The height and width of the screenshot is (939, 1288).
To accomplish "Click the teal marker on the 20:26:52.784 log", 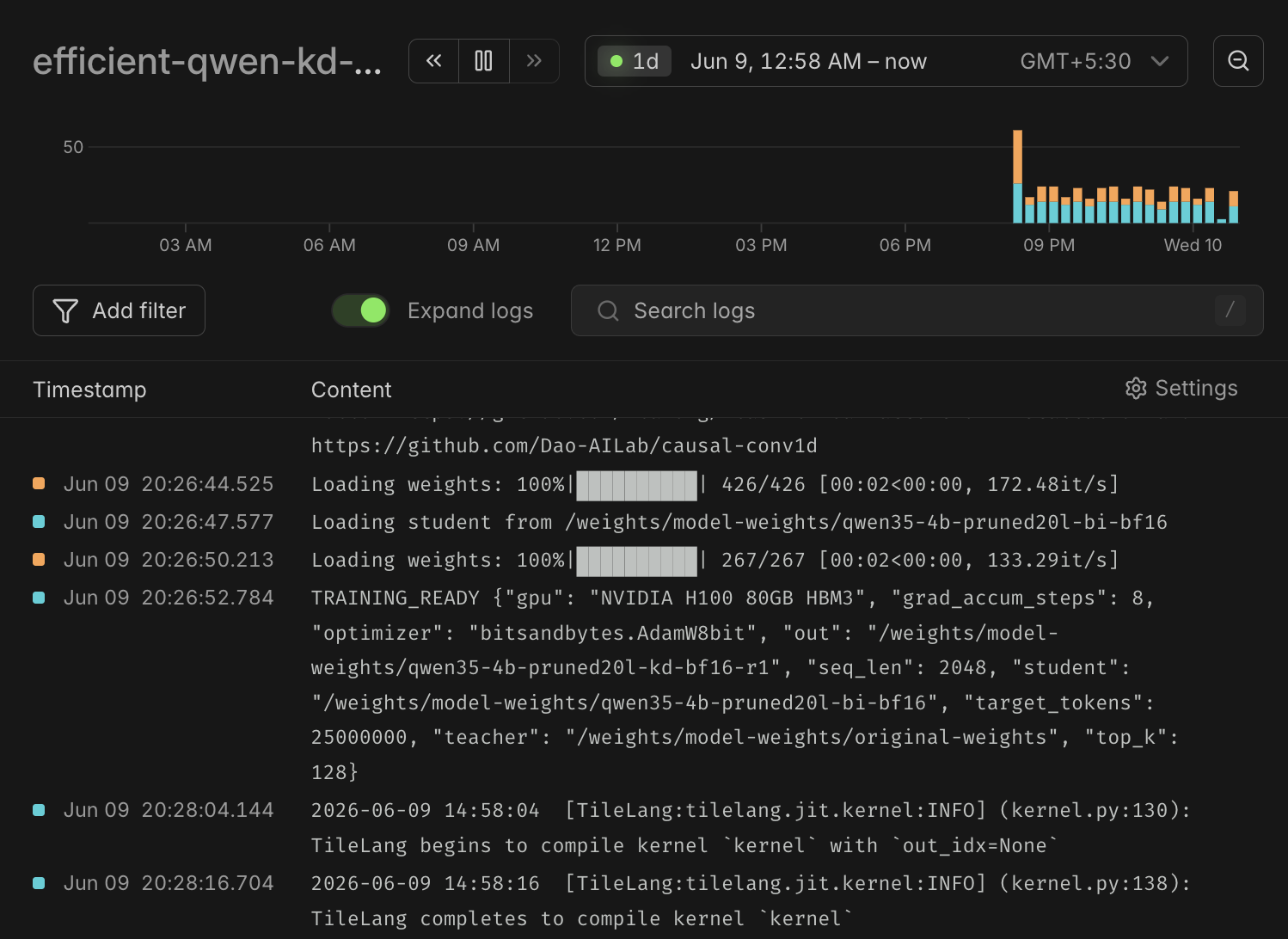I will click(39, 598).
